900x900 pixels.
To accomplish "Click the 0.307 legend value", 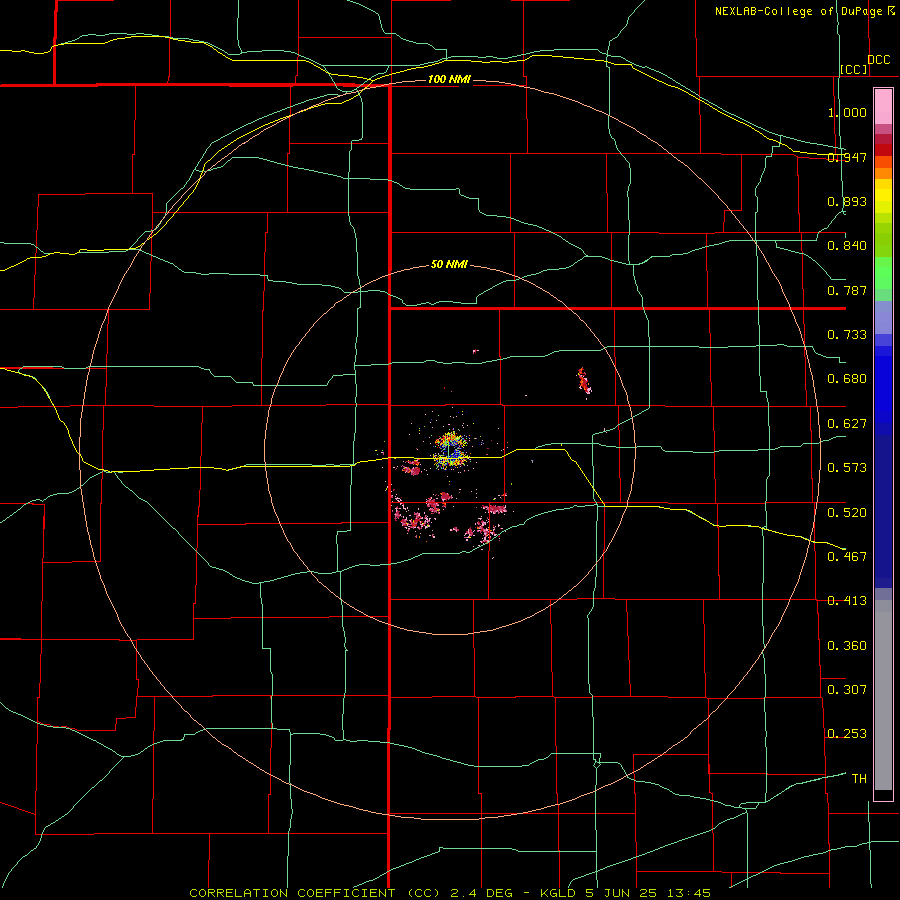I will click(x=847, y=690).
